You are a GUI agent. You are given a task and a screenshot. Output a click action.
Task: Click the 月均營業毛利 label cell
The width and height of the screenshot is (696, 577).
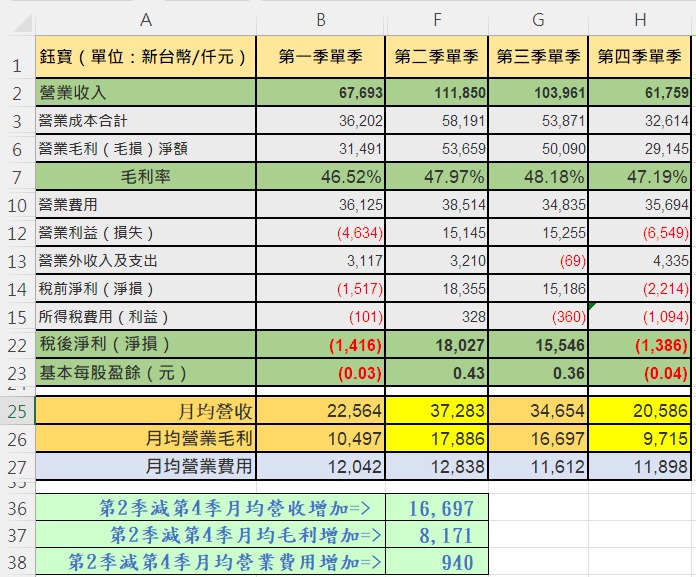coord(146,439)
